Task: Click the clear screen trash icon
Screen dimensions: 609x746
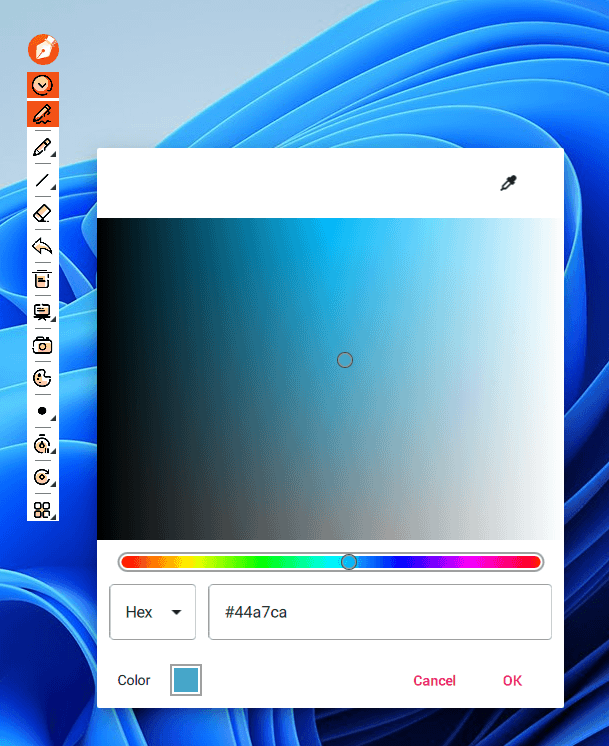Action: (42, 279)
